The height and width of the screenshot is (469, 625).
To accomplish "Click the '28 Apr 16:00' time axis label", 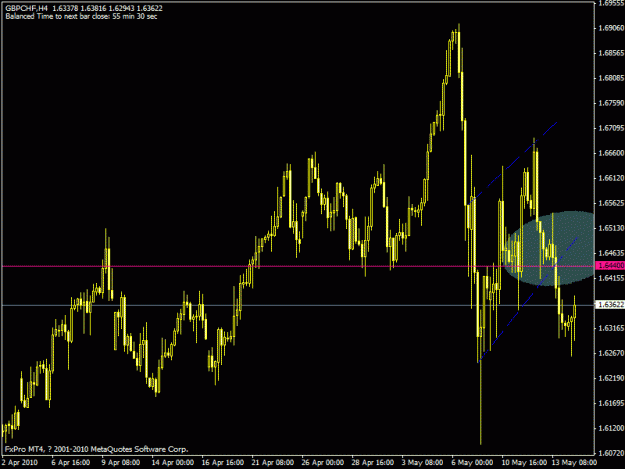I will pos(373,463).
